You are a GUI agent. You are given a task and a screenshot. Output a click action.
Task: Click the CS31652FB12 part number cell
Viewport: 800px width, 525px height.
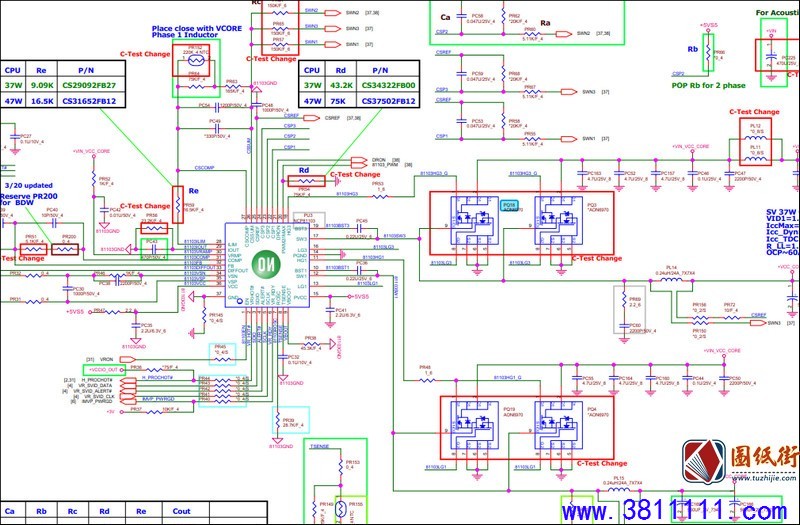click(x=91, y=101)
